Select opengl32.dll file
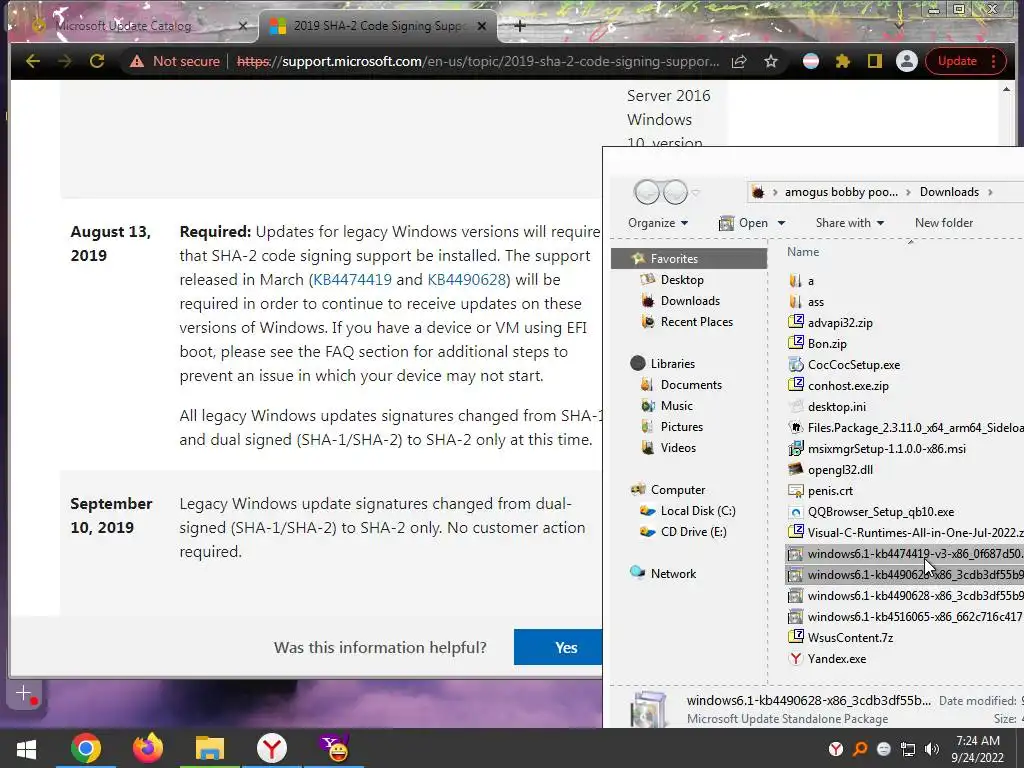Screen dimensions: 1024x768 tap(840, 470)
